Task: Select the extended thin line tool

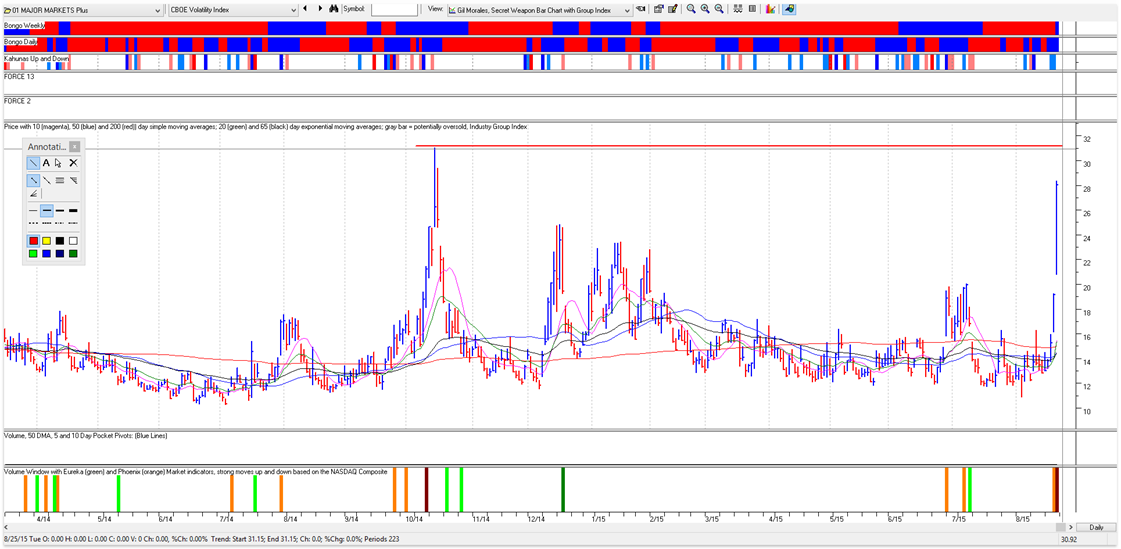Action: pos(46,180)
